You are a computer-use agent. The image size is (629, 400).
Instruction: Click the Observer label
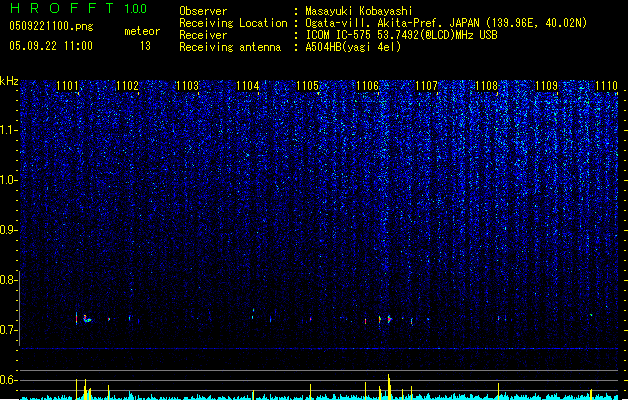[x=203, y=11]
